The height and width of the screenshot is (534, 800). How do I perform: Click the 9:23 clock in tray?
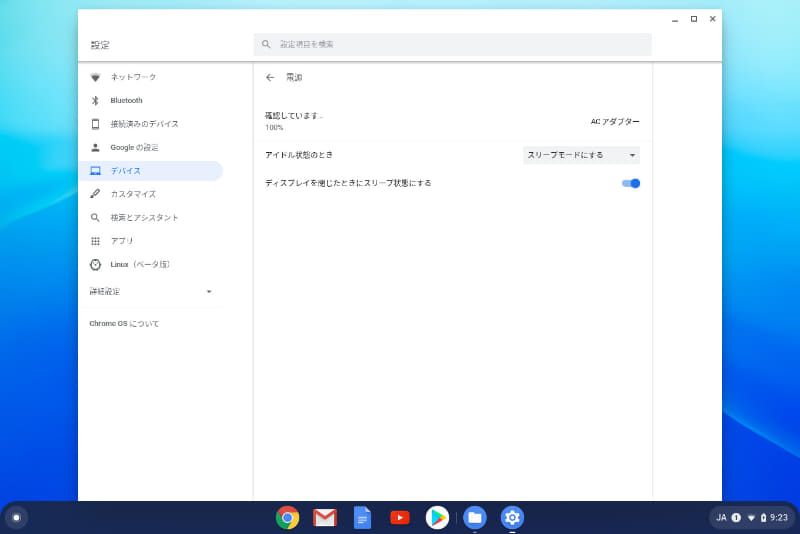[x=779, y=518]
